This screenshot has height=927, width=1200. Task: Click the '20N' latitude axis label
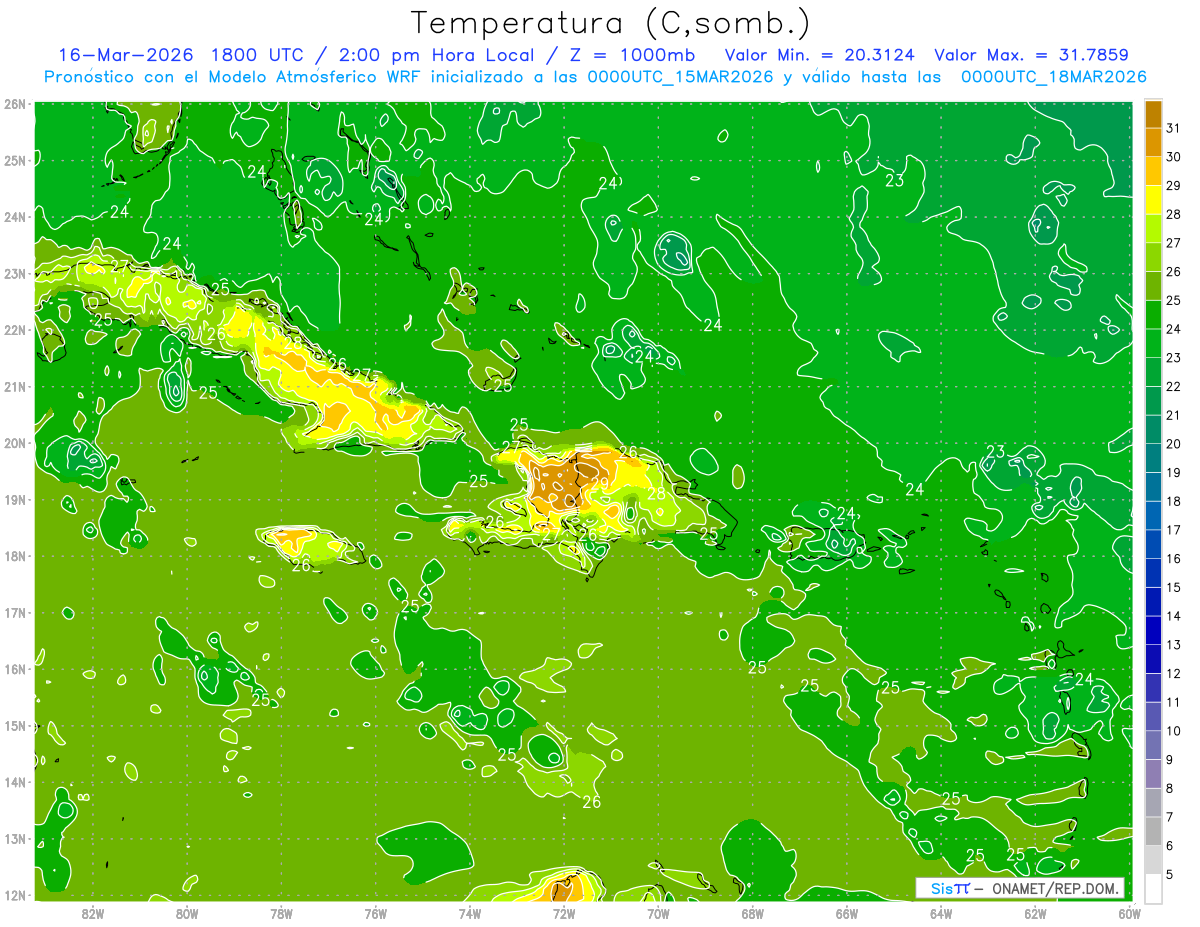[x=15, y=443]
